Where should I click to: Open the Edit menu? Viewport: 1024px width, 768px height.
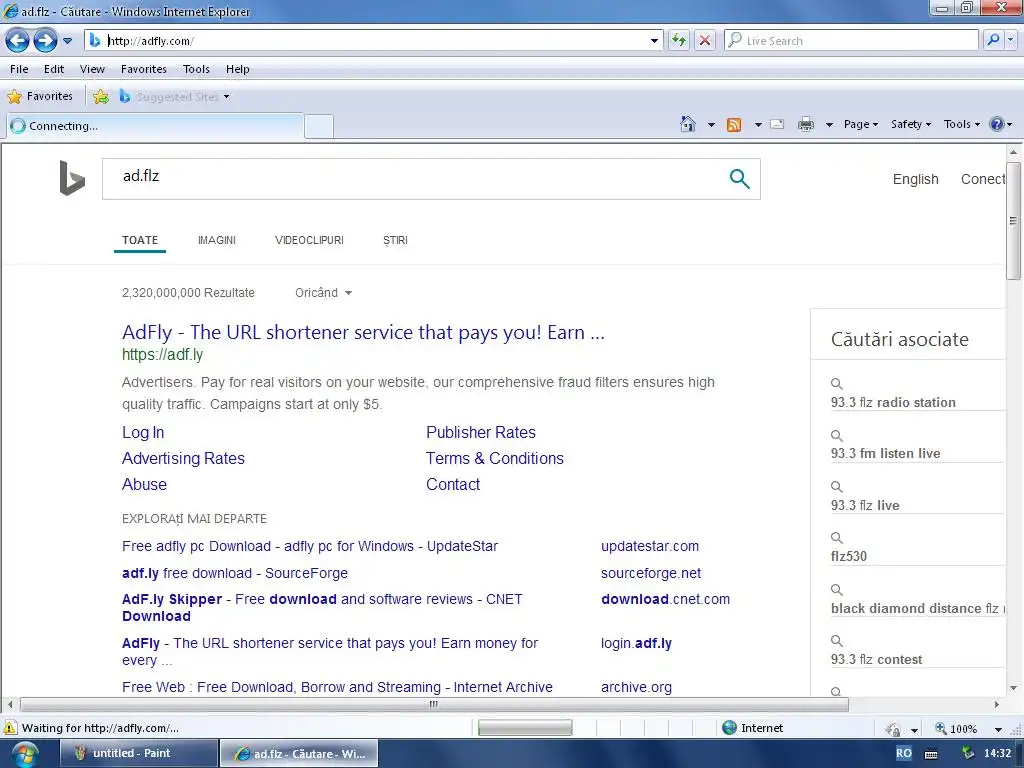54,69
